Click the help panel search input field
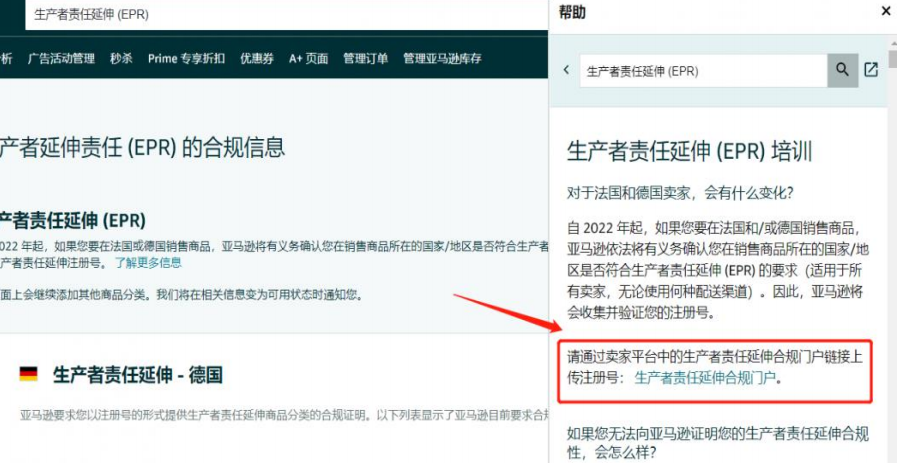Viewport: 898px width, 464px height. coord(703,71)
